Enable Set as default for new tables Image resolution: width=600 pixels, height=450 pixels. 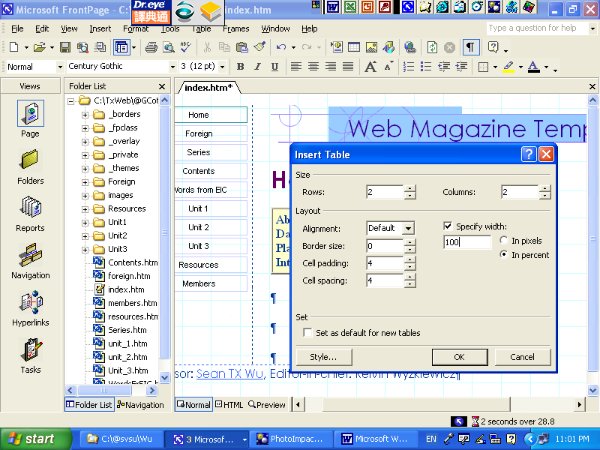308,333
